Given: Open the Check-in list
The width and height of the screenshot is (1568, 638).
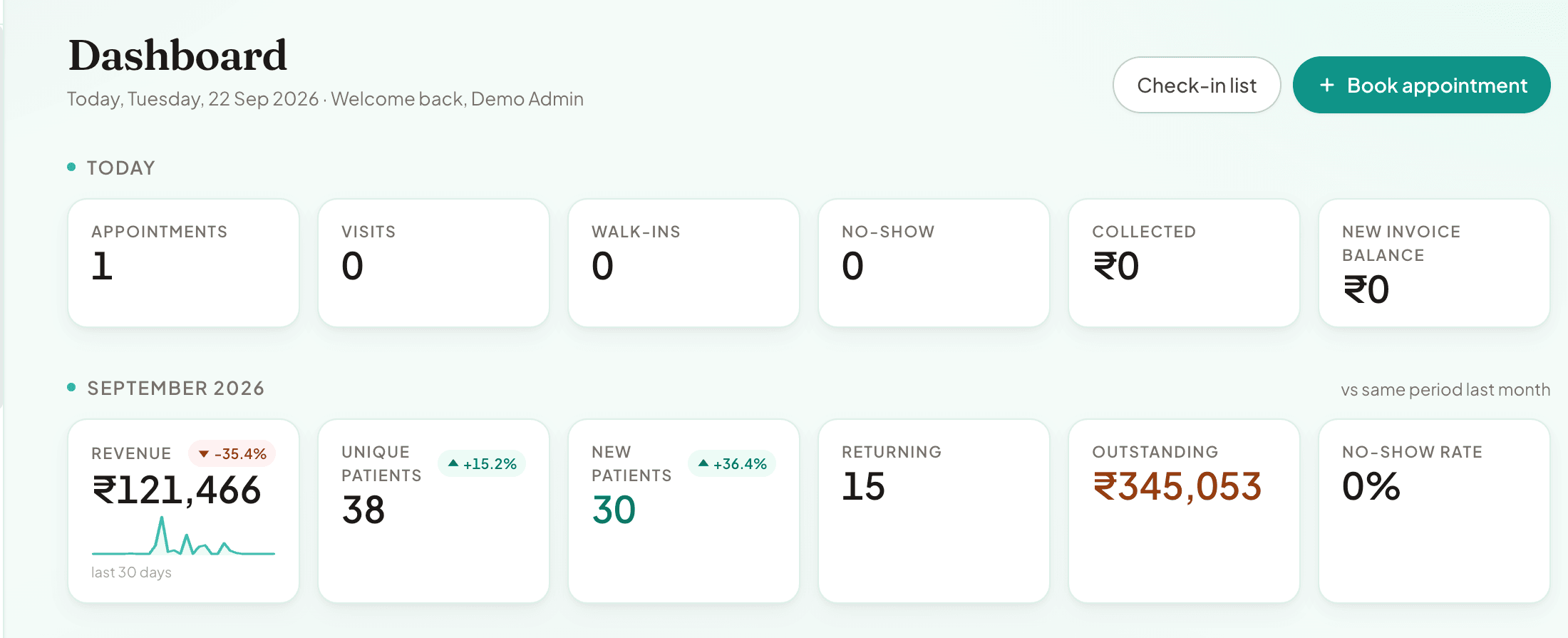Looking at the screenshot, I should [1197, 85].
